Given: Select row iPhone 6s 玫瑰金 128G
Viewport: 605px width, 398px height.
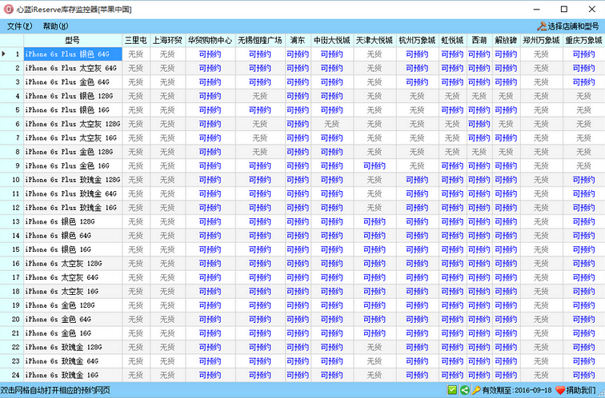Looking at the screenshot, I should [x=73, y=347].
